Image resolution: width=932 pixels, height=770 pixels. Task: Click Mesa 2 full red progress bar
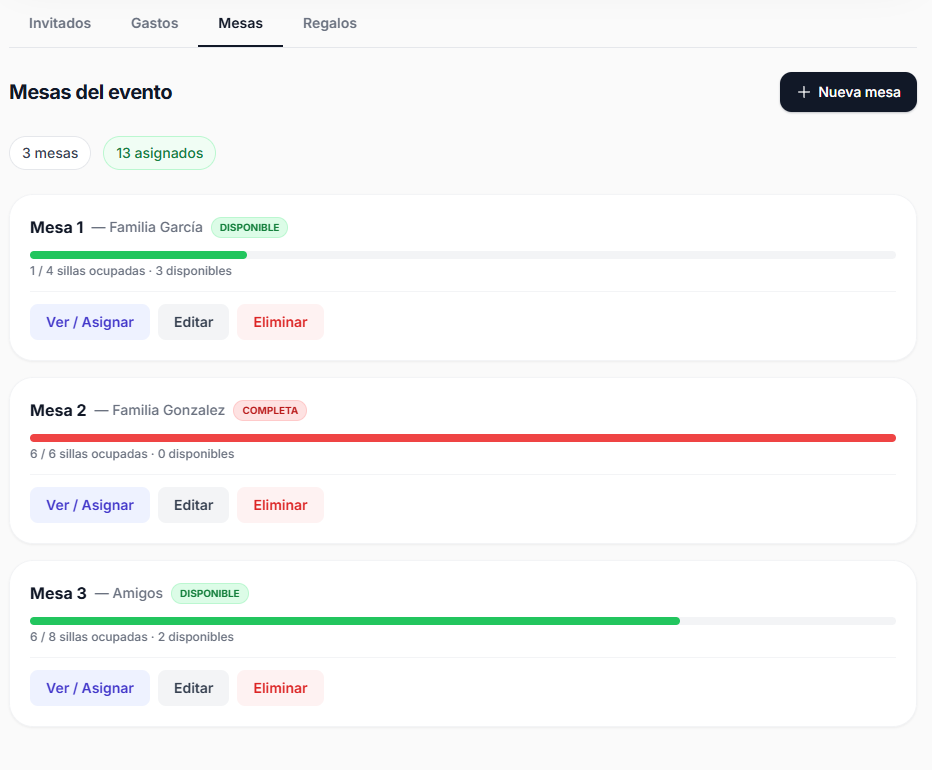(x=463, y=438)
